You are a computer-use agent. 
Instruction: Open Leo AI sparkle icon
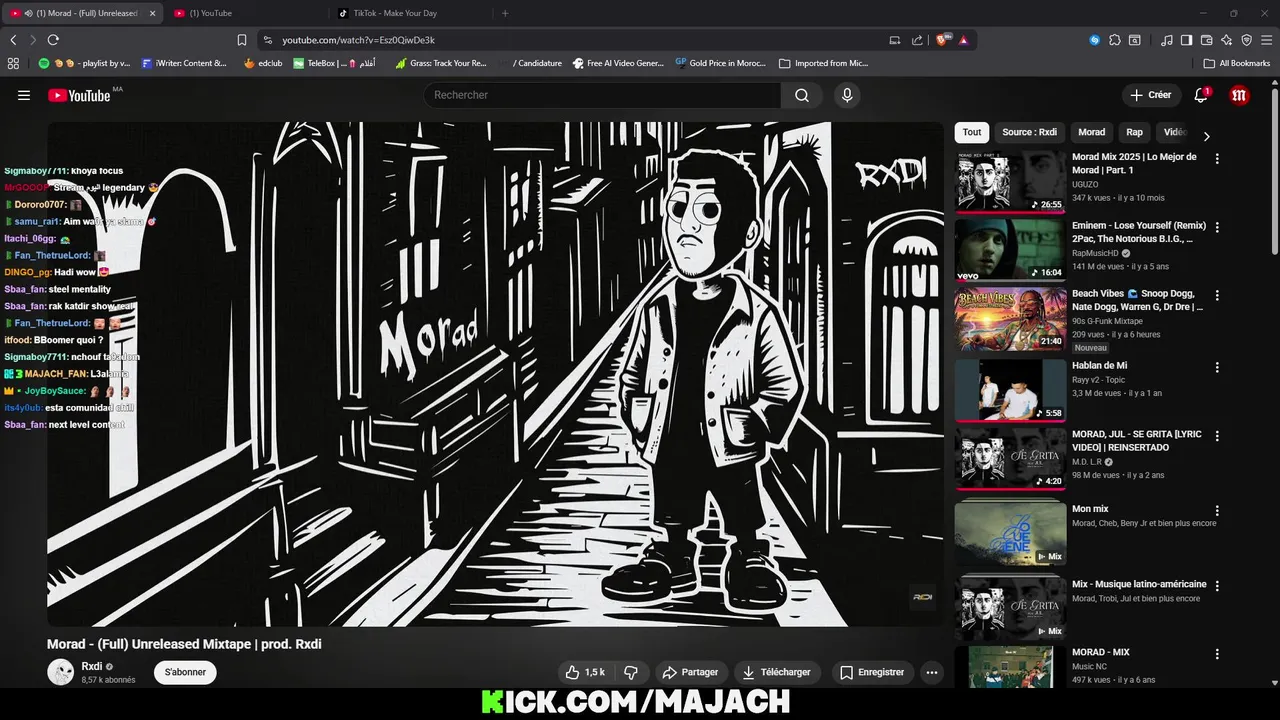pyautogui.click(x=1227, y=40)
